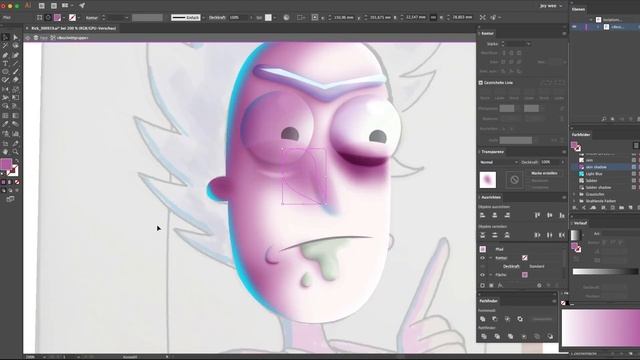The width and height of the screenshot is (640, 360).
Task: Click the Unite shape mode in Pathfinder
Action: (482, 319)
